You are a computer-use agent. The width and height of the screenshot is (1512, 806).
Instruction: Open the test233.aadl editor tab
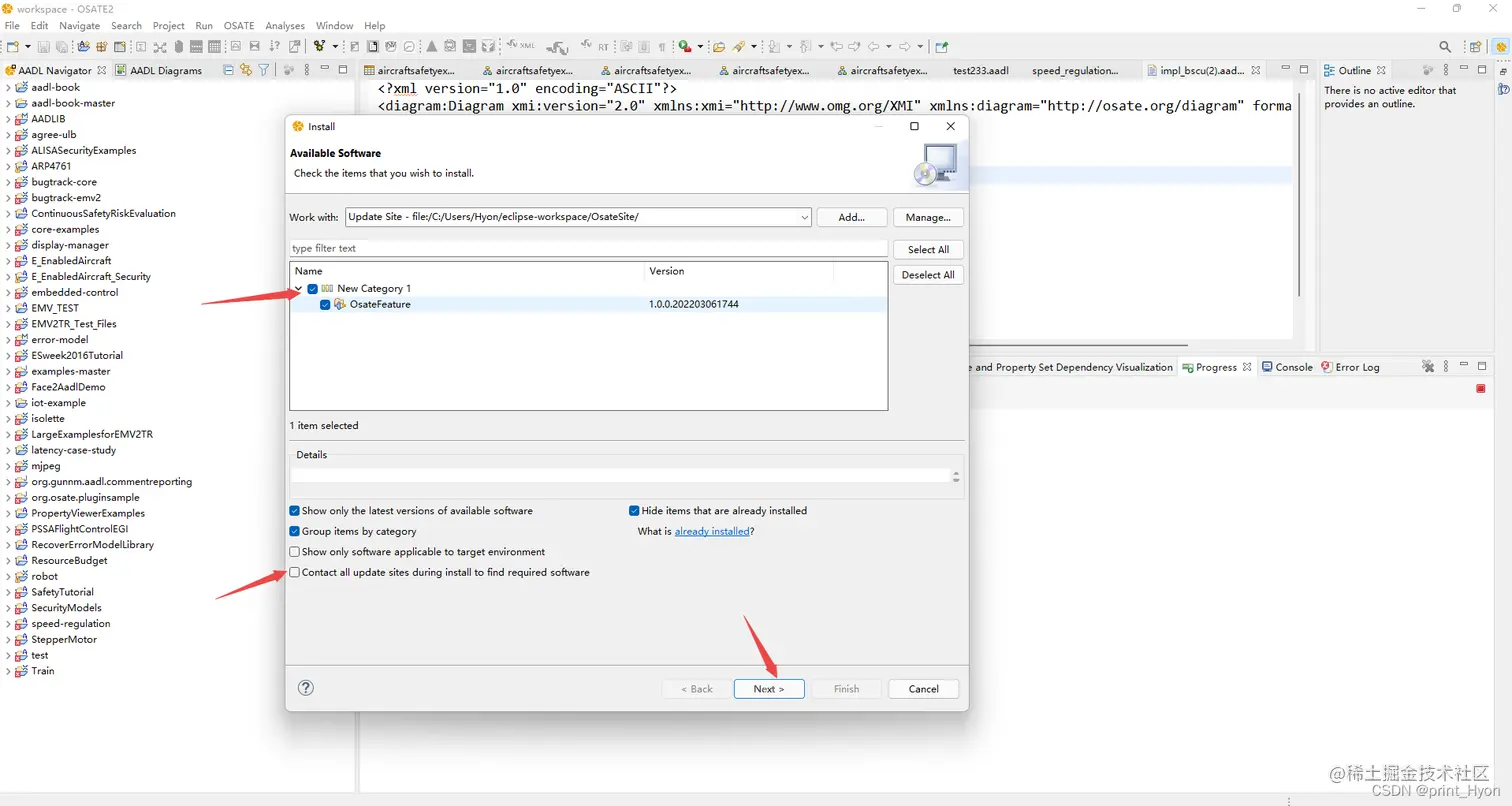[981, 71]
